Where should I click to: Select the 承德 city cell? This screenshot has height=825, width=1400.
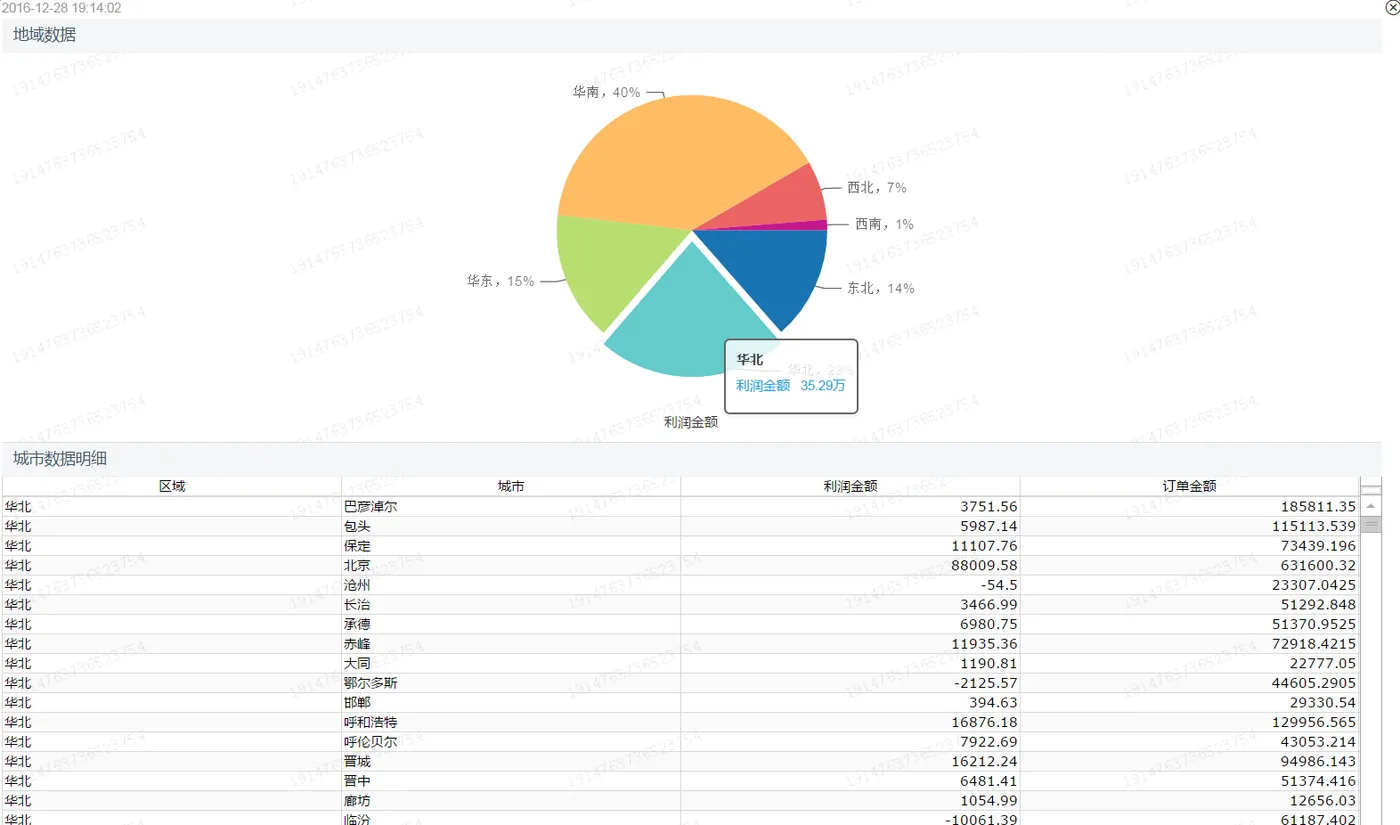coord(511,624)
